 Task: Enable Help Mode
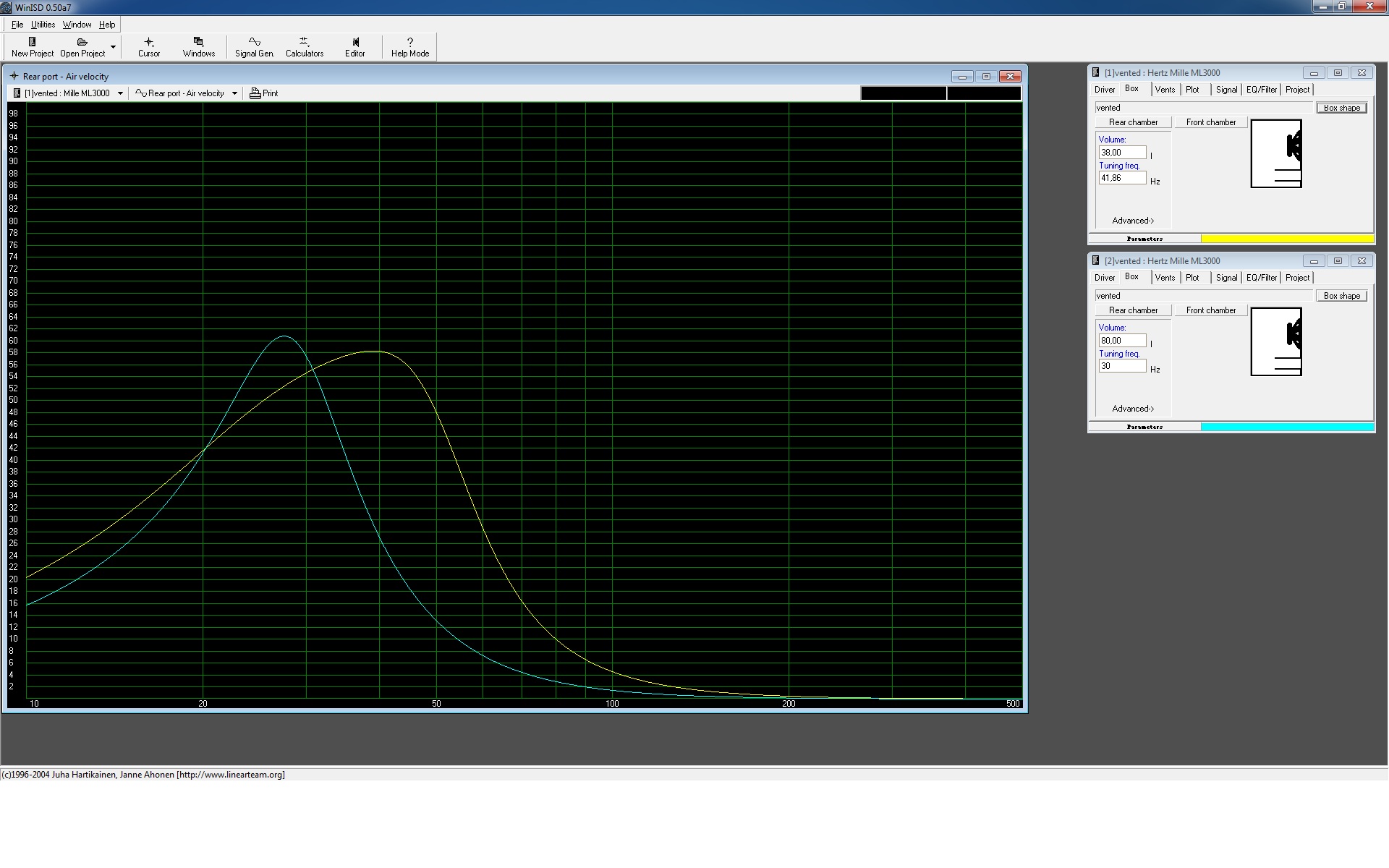pos(410,47)
